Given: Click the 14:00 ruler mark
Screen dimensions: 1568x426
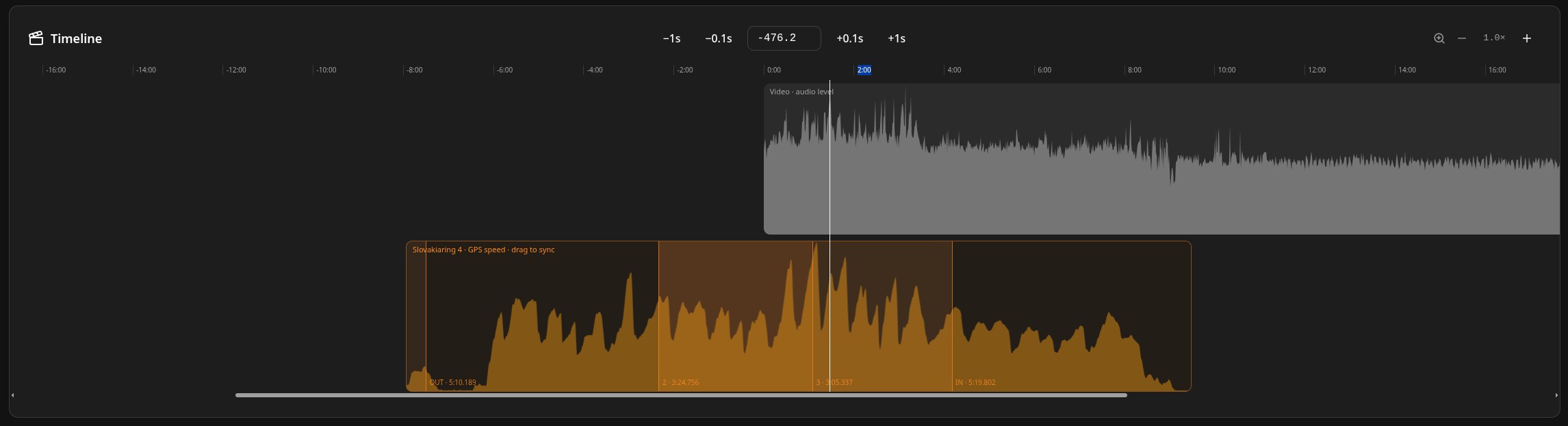Looking at the screenshot, I should 1407,70.
